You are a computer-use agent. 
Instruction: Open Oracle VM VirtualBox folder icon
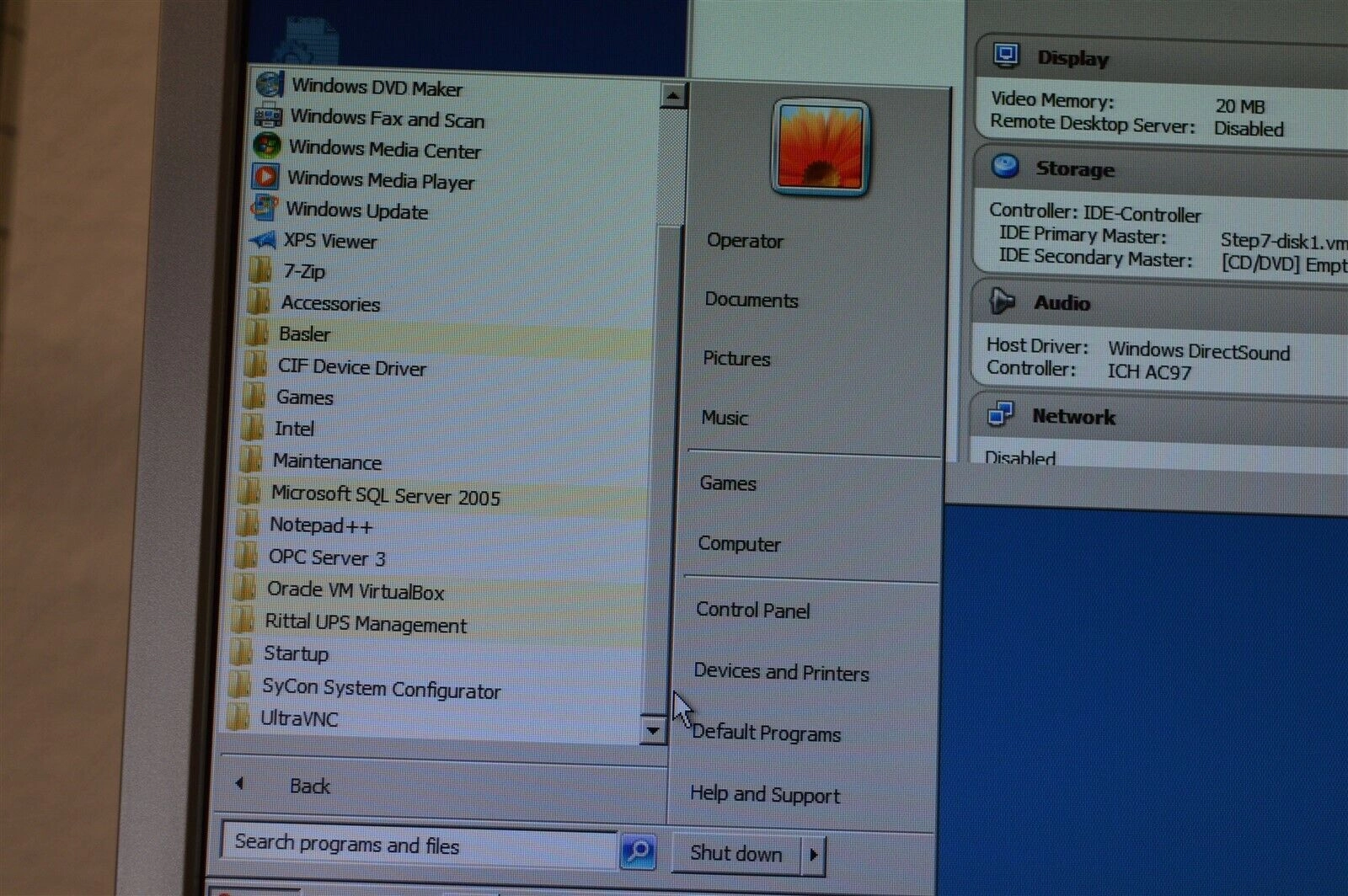click(x=243, y=588)
